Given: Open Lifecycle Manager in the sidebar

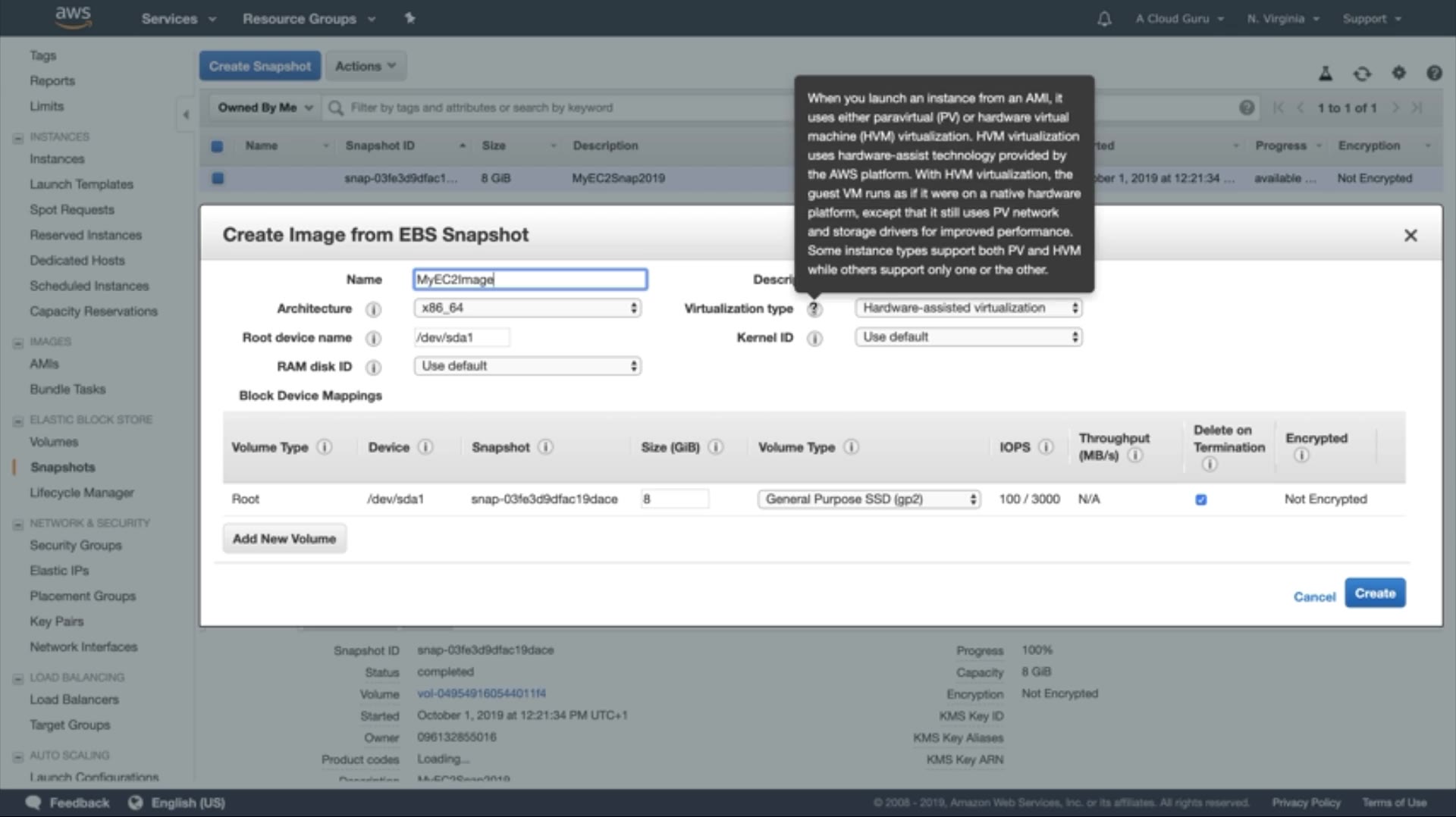Looking at the screenshot, I should click(82, 493).
